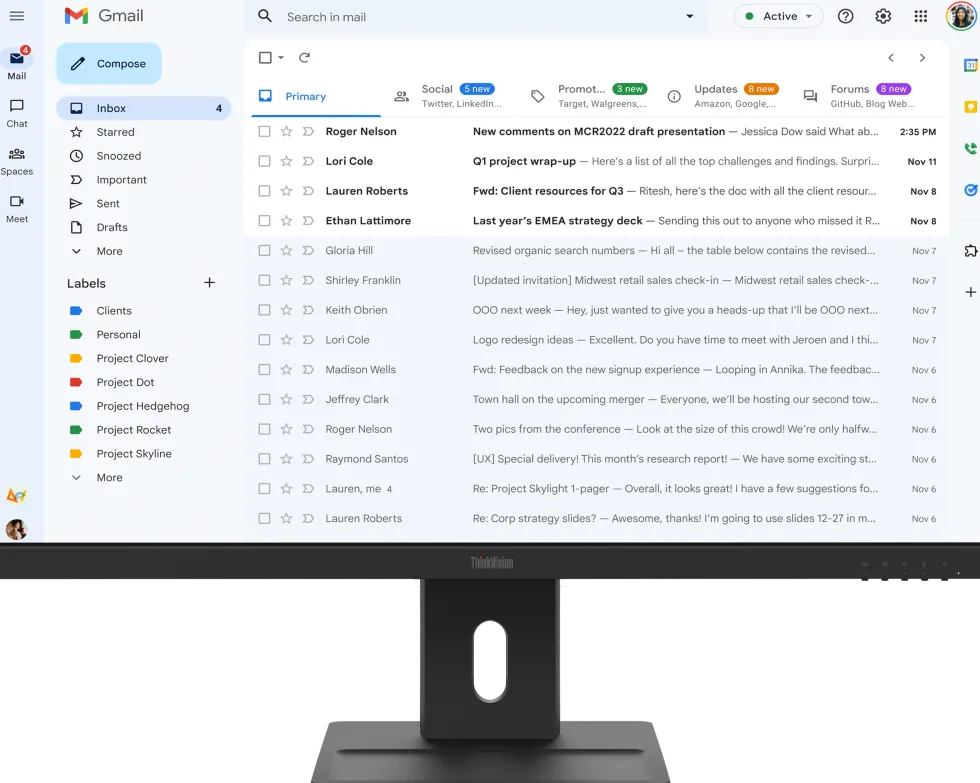This screenshot has height=783, width=980.
Task: Open the Promotions tab
Action: [x=588, y=96]
